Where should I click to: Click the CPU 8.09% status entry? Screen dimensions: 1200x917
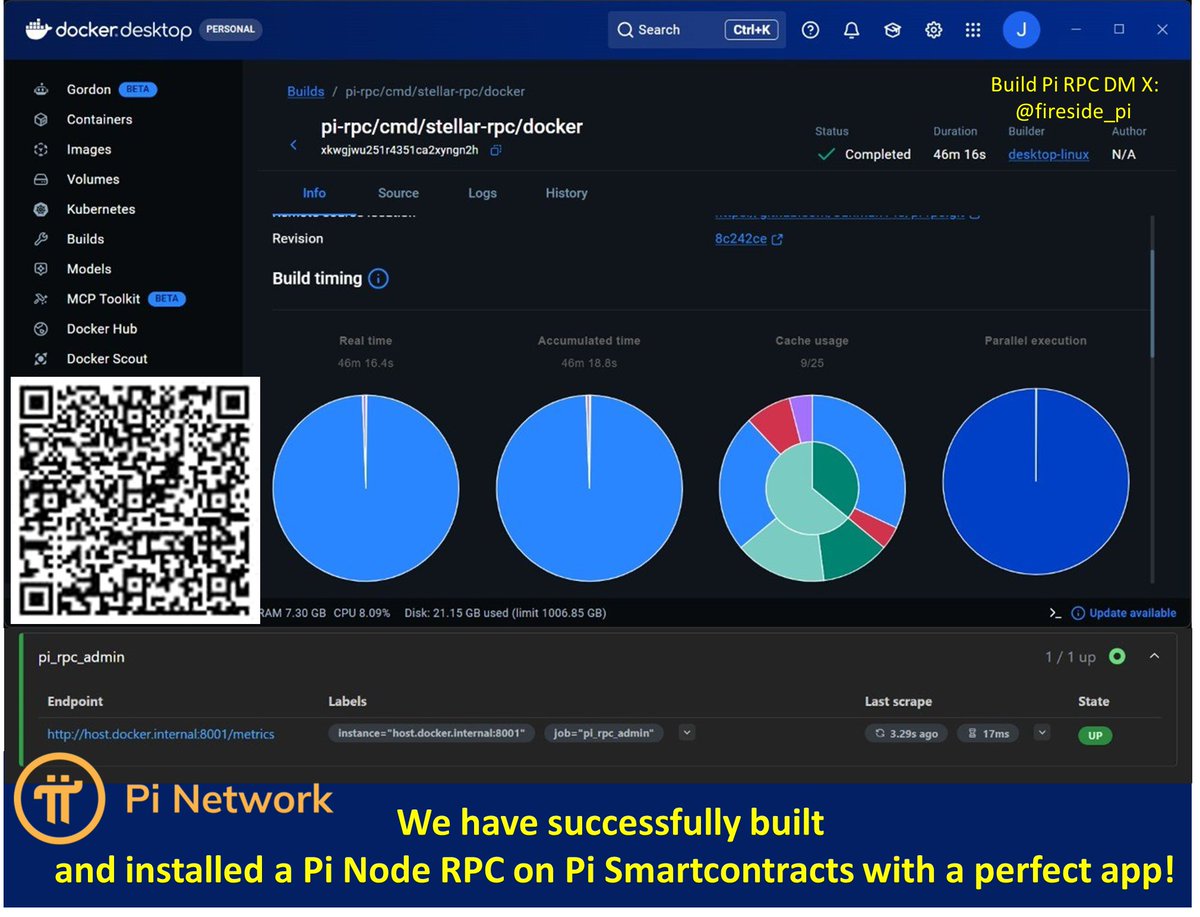[x=361, y=613]
